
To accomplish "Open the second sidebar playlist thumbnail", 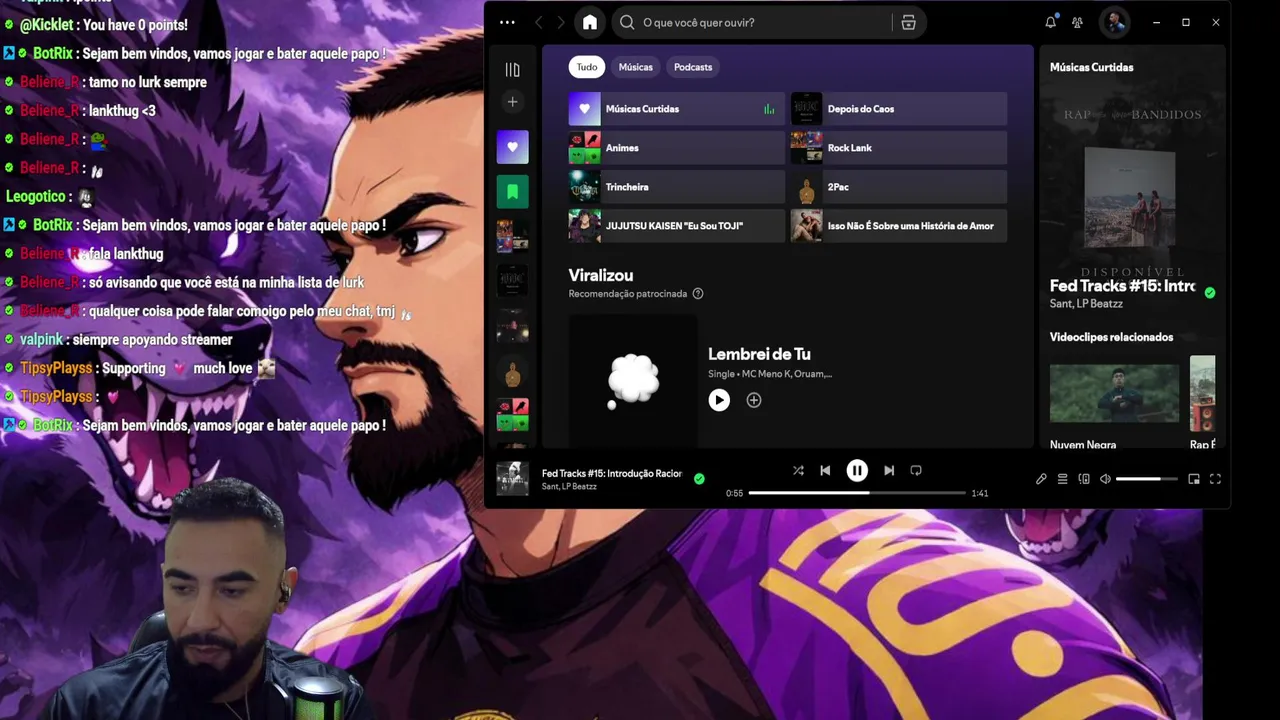I will pos(512,280).
